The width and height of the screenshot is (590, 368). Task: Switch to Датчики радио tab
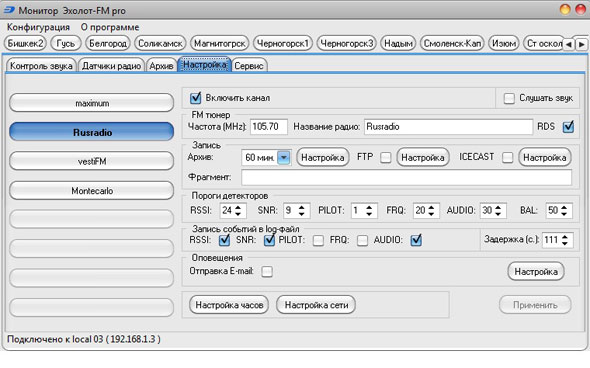pos(111,65)
